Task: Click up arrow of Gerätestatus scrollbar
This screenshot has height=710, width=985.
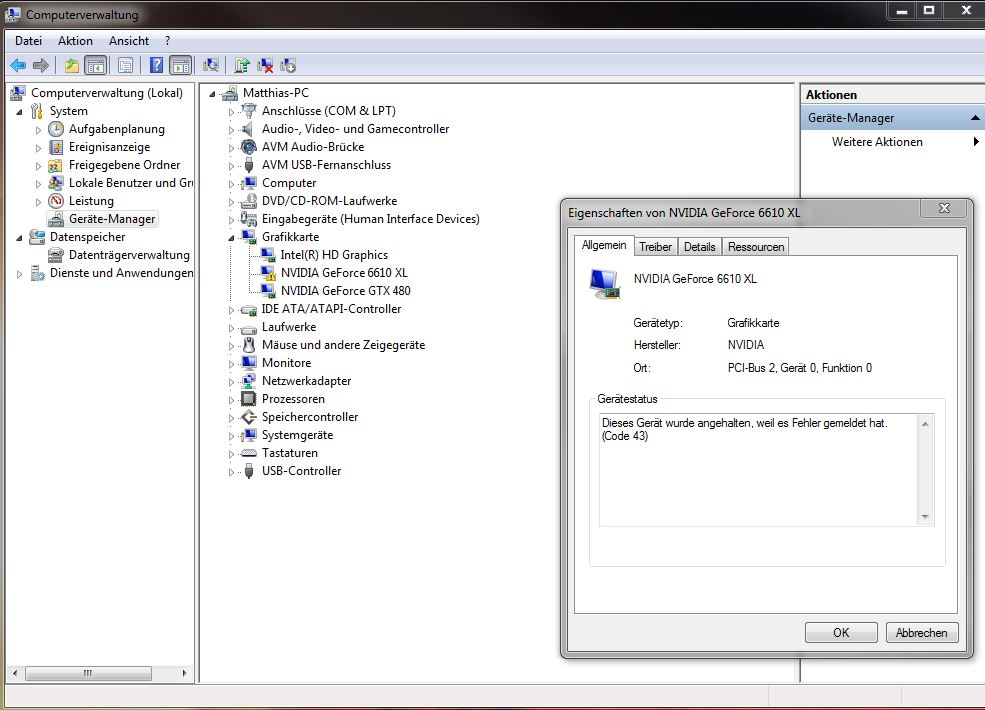Action: coord(925,424)
